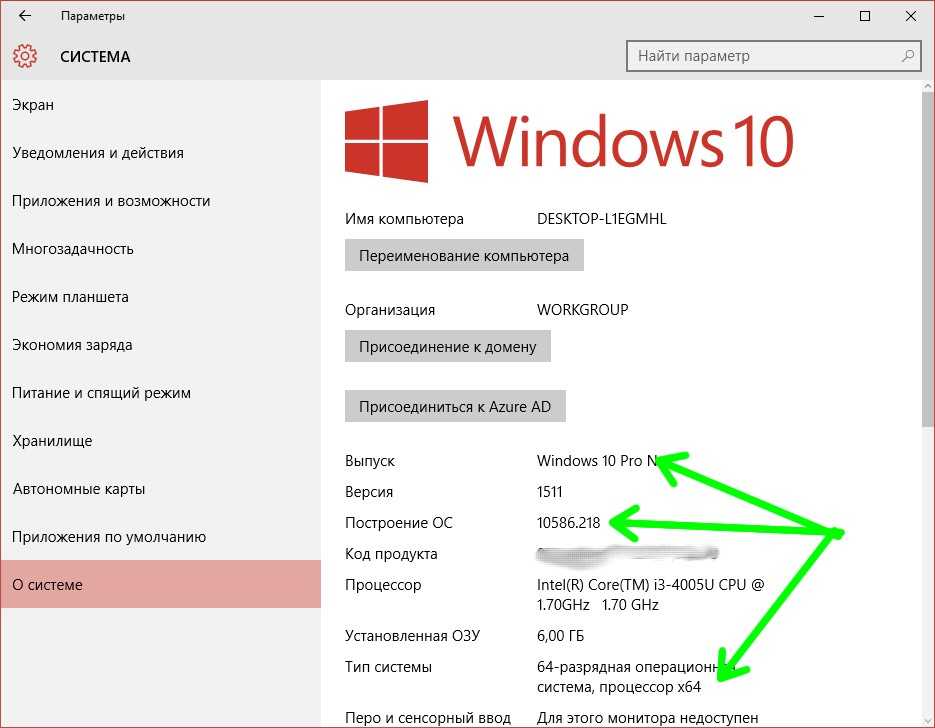Focus the 'Найти параметр' search field
Viewport: 935px width, 728px height.
coord(774,56)
